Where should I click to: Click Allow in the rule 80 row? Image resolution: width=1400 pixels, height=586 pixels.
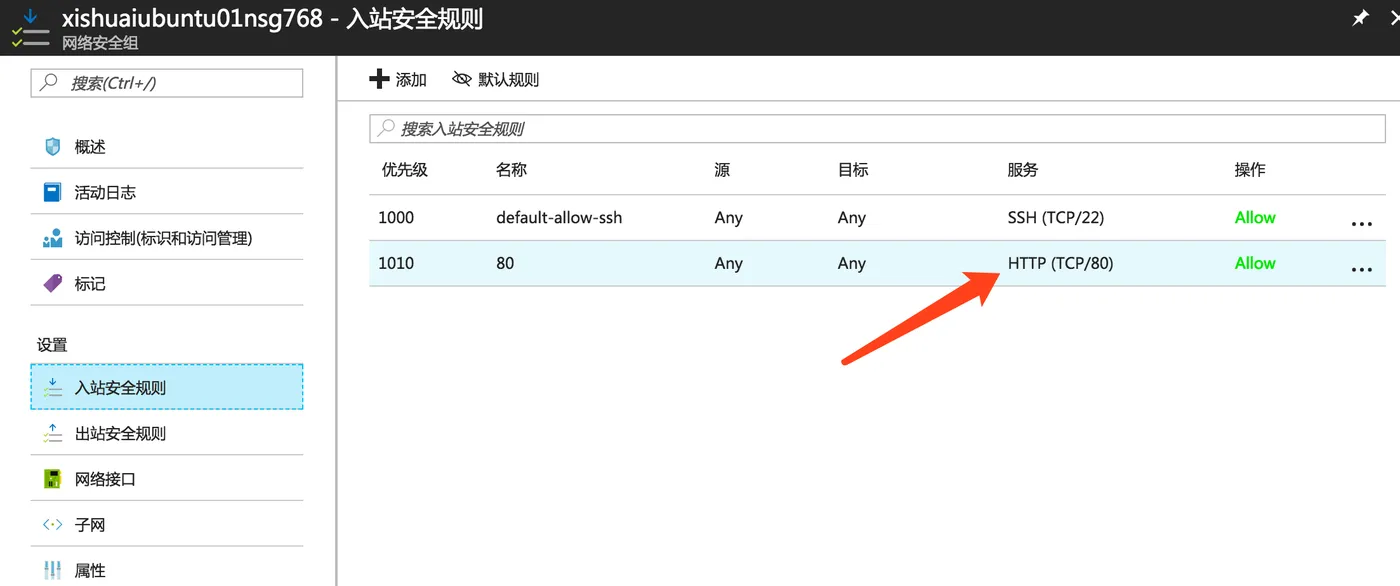pyautogui.click(x=1255, y=263)
